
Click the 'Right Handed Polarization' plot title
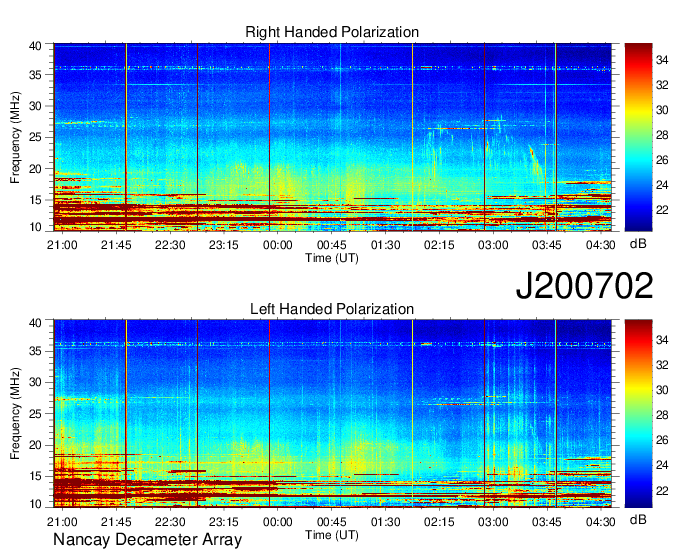[332, 32]
